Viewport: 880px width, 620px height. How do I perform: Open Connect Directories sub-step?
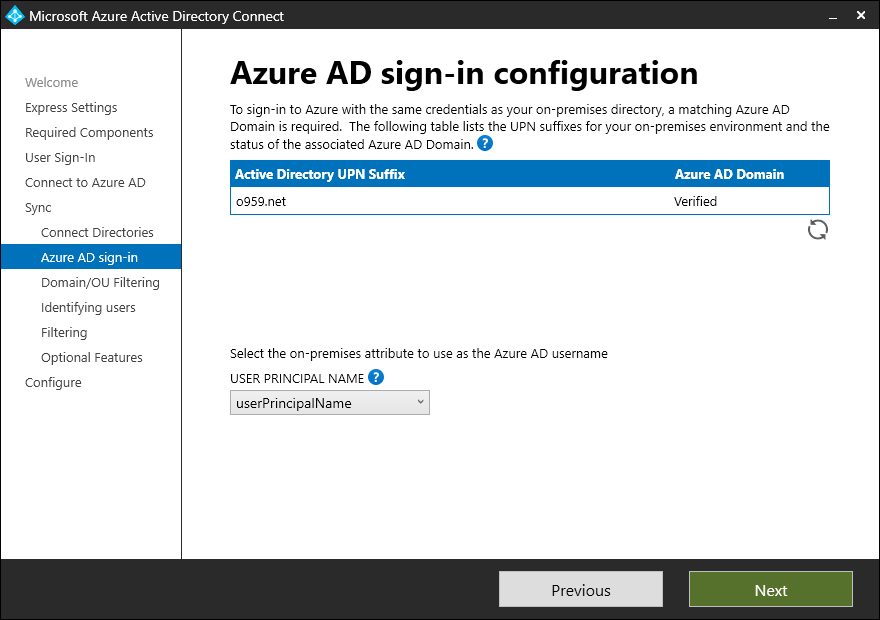click(x=97, y=232)
